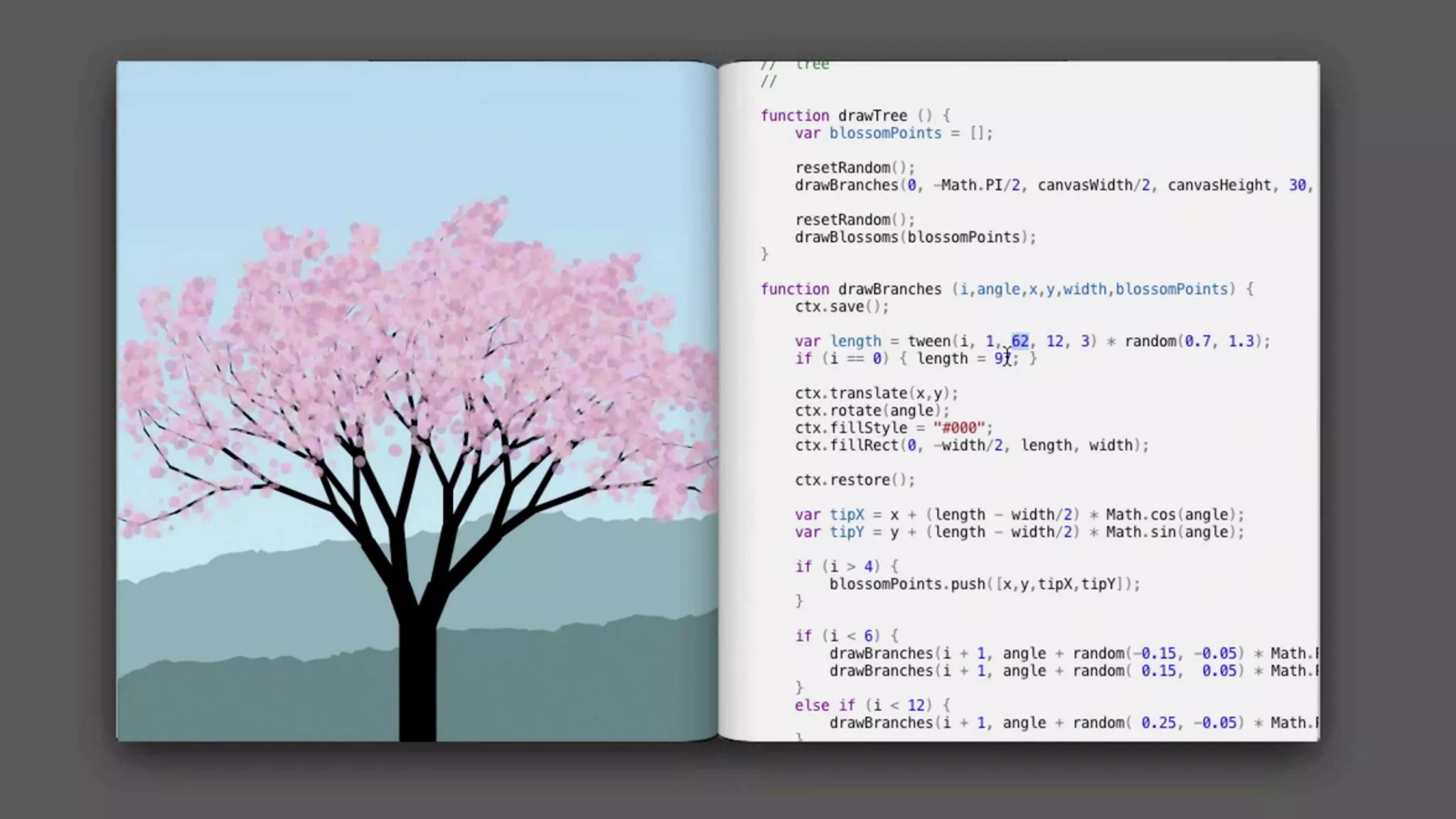Click the number 6 in 'if (i < 6)'
This screenshot has height=819, width=1456.
(x=868, y=636)
